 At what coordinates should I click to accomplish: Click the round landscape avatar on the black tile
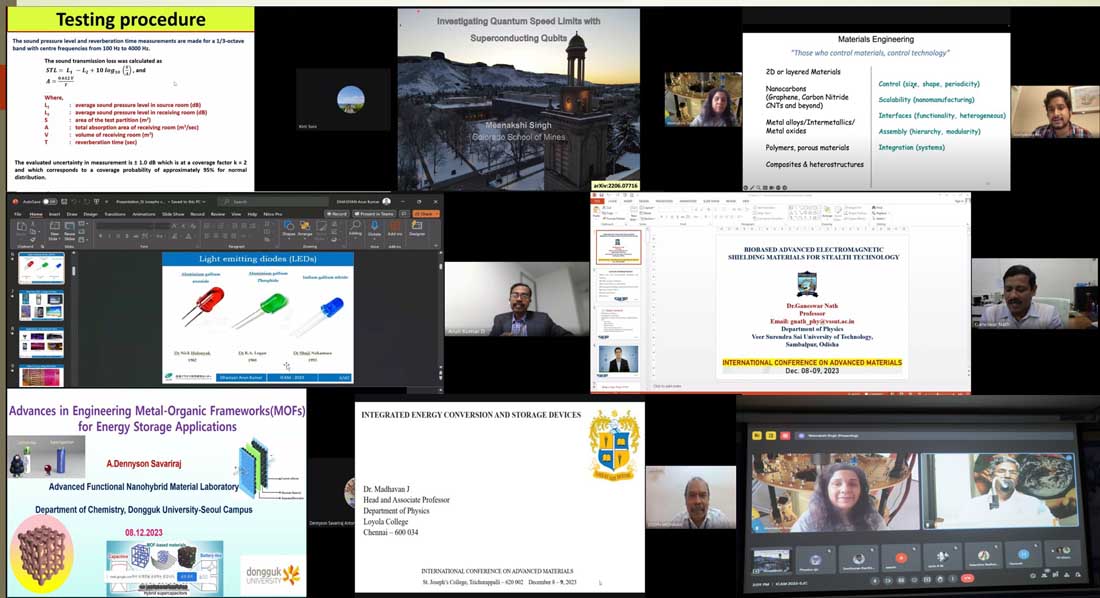[351, 100]
